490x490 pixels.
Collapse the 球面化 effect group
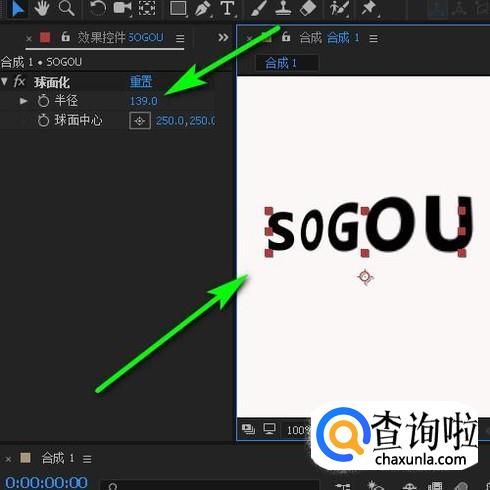click(4, 81)
